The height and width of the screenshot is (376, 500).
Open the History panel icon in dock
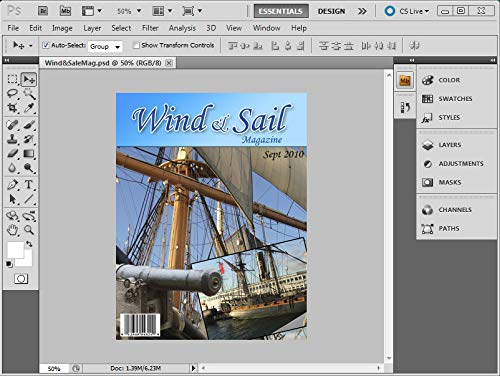(x=405, y=108)
